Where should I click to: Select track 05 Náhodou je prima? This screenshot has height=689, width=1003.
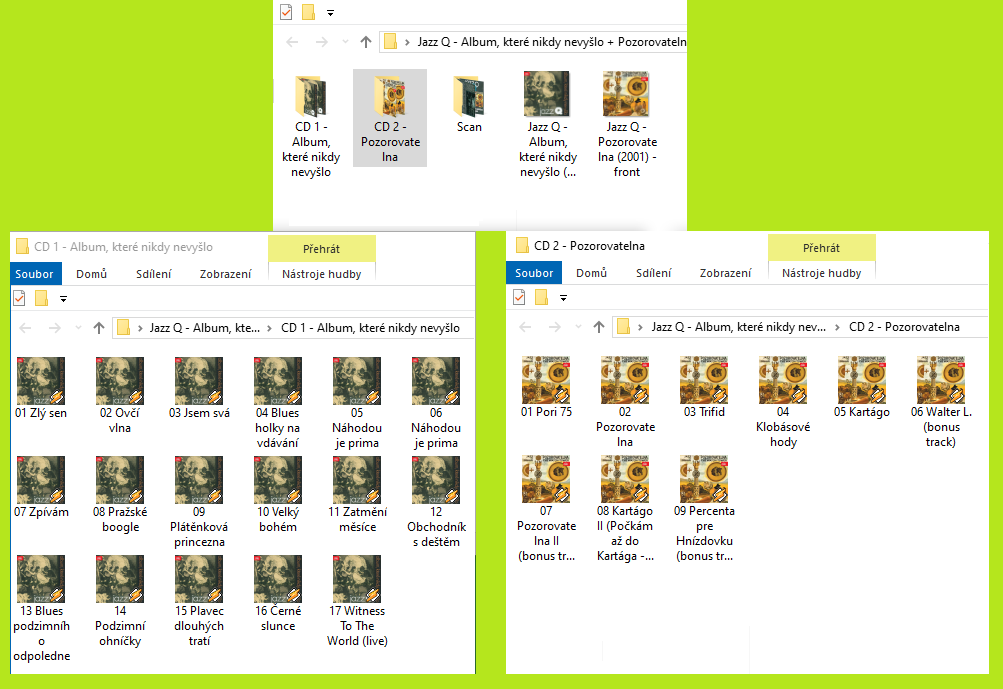357,403
